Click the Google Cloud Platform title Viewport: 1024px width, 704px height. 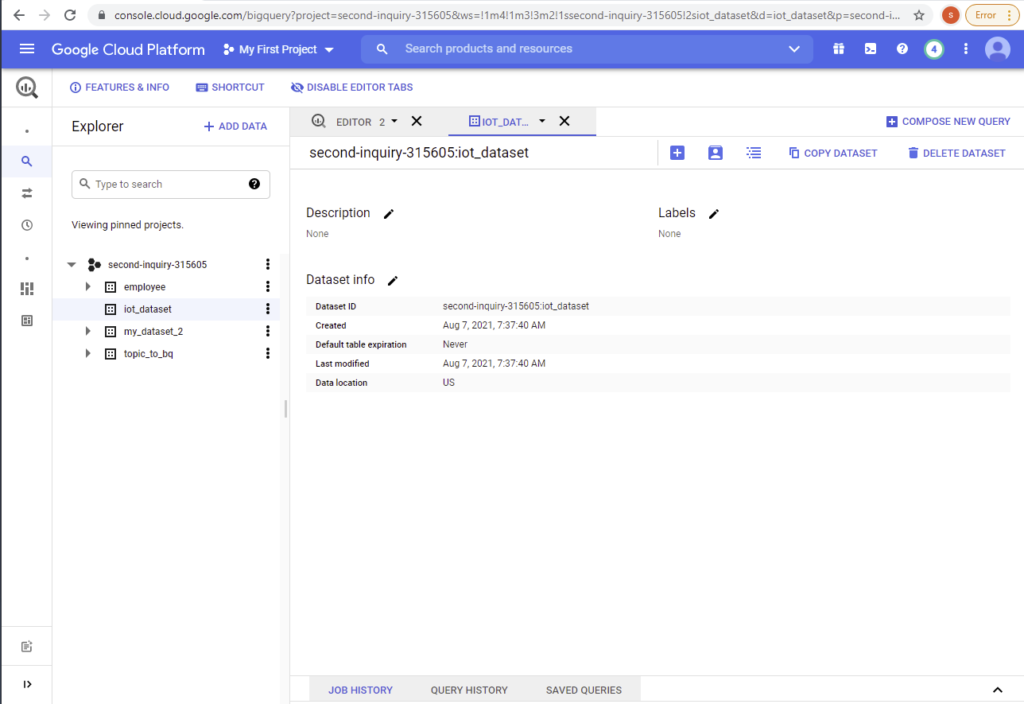pyautogui.click(x=128, y=50)
